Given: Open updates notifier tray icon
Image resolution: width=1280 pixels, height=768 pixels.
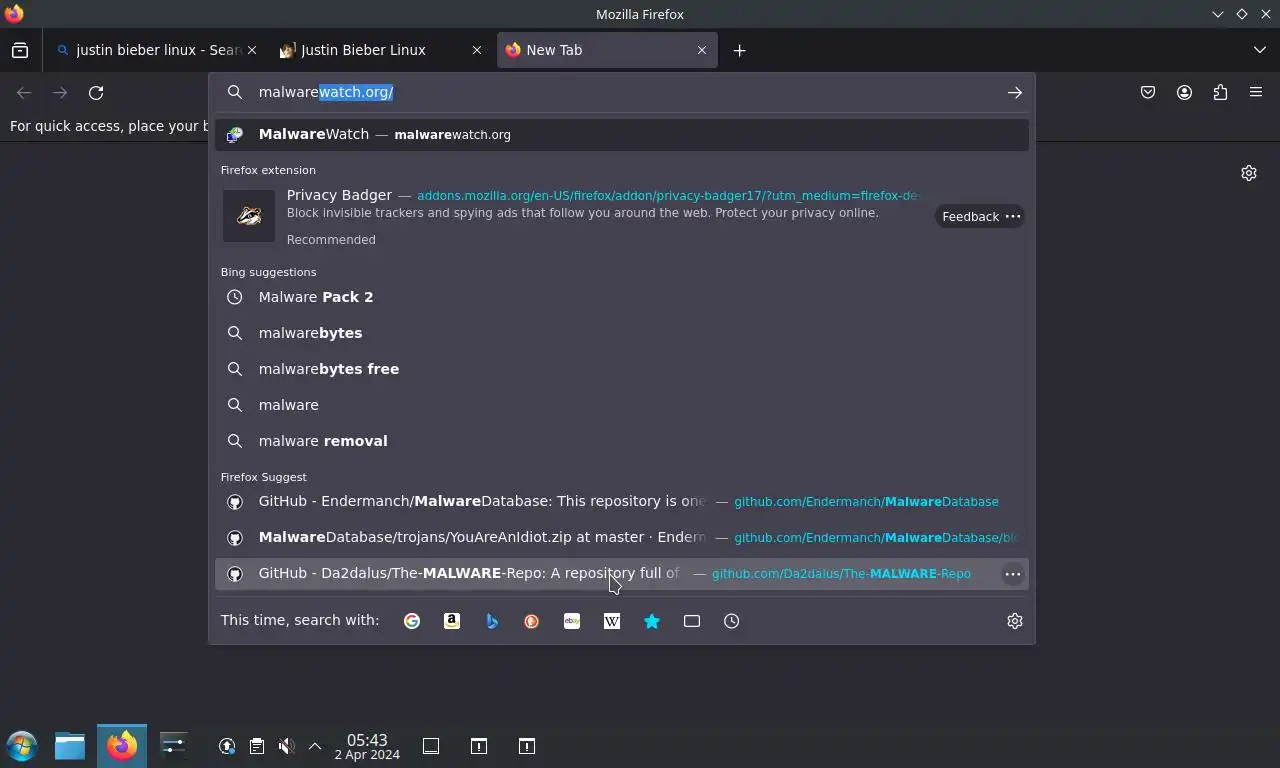Looking at the screenshot, I should [x=227, y=746].
